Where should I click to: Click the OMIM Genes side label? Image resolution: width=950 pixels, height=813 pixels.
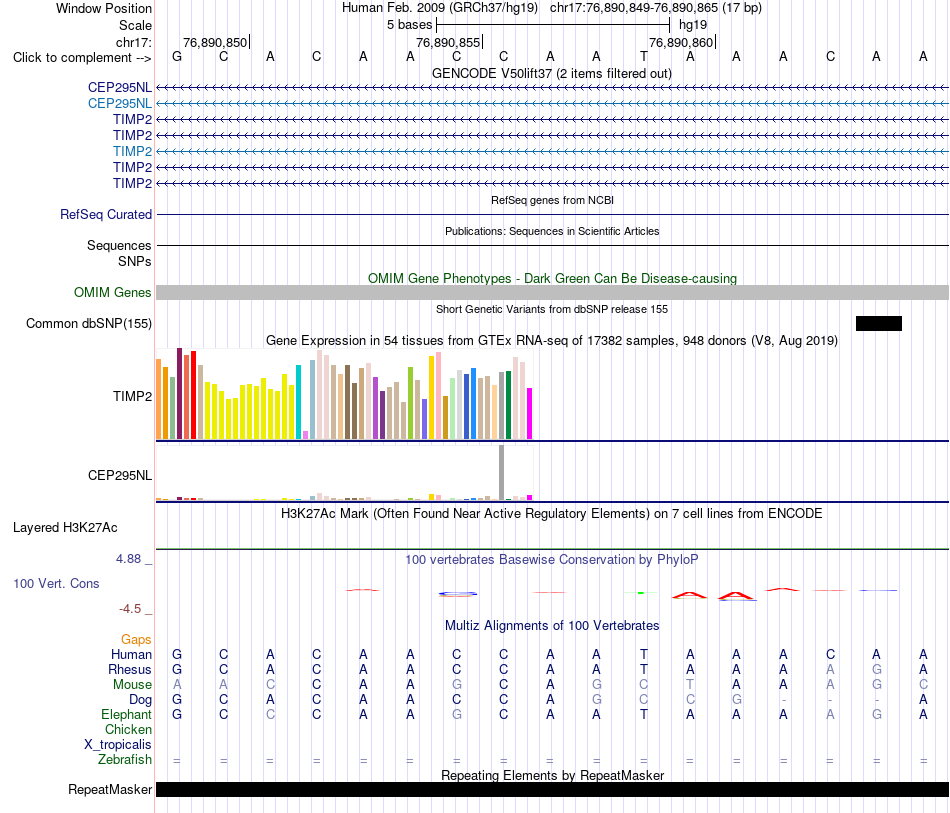(112, 293)
